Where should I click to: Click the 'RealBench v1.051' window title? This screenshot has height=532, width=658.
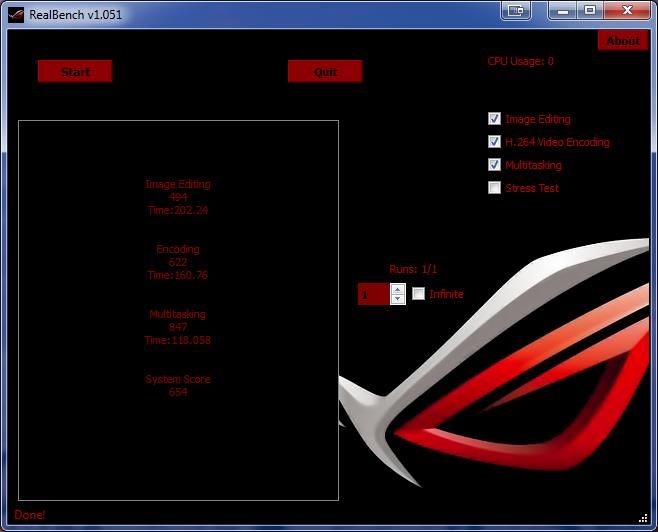76,15
